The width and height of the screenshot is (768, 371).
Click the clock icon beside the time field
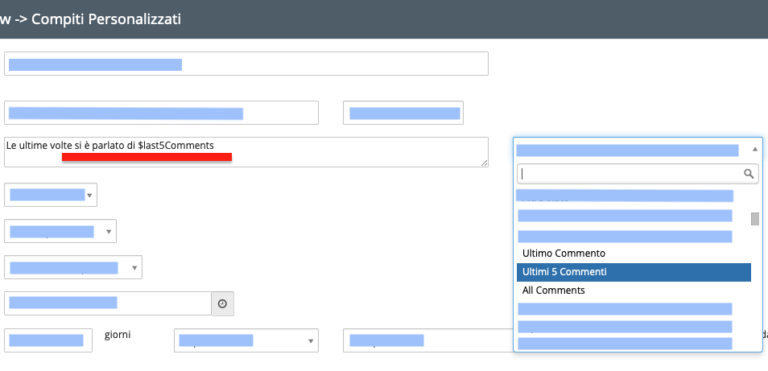point(222,304)
